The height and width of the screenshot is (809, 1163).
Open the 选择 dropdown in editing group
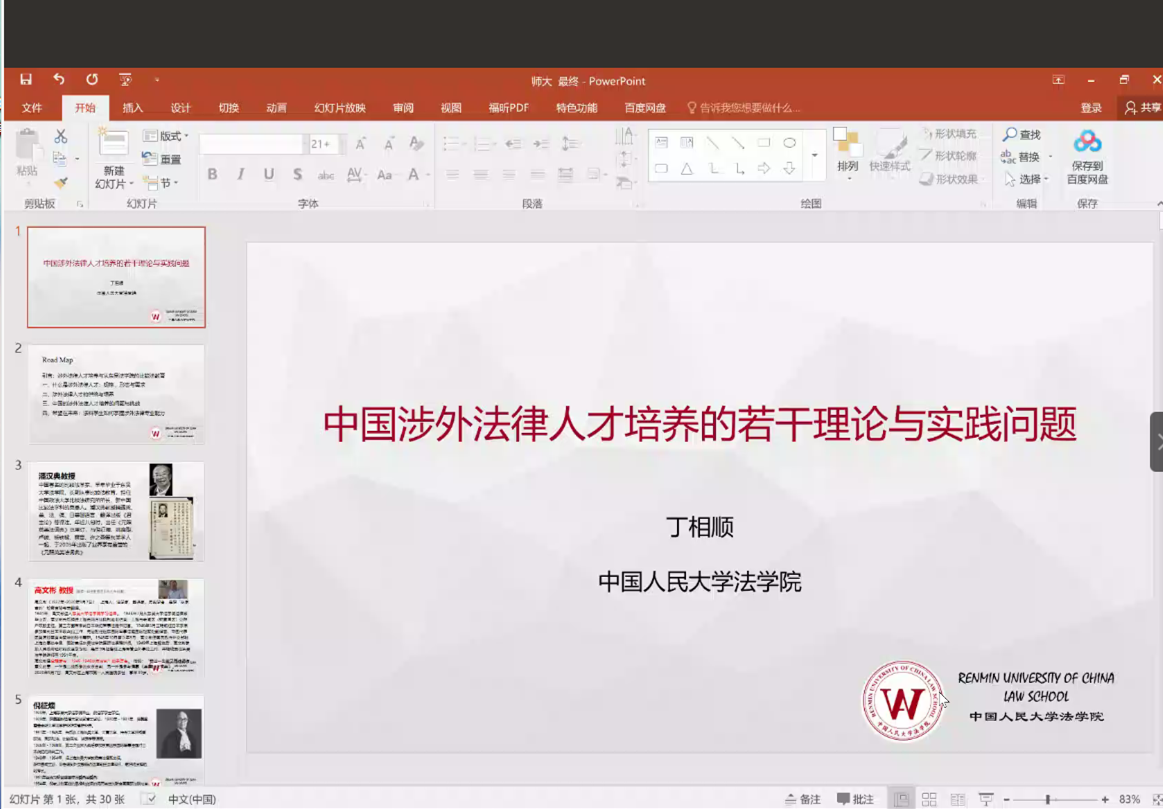point(1027,179)
